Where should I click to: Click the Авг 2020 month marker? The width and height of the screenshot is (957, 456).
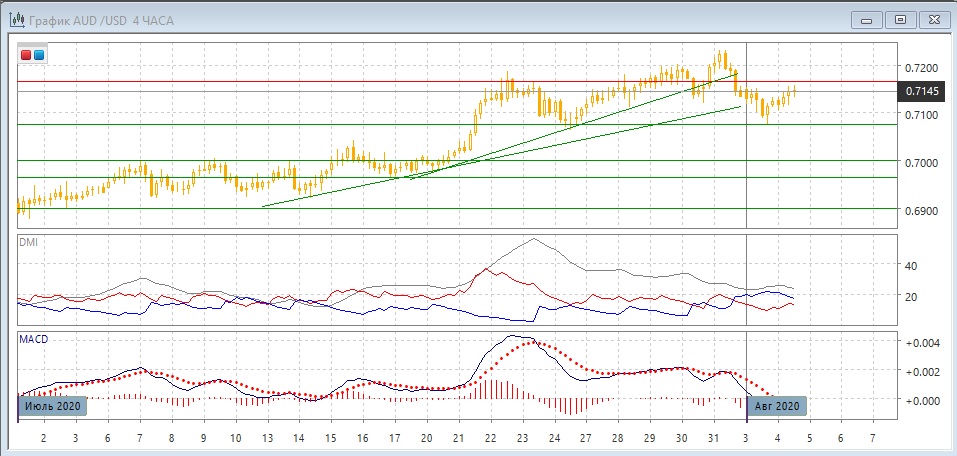click(x=776, y=406)
